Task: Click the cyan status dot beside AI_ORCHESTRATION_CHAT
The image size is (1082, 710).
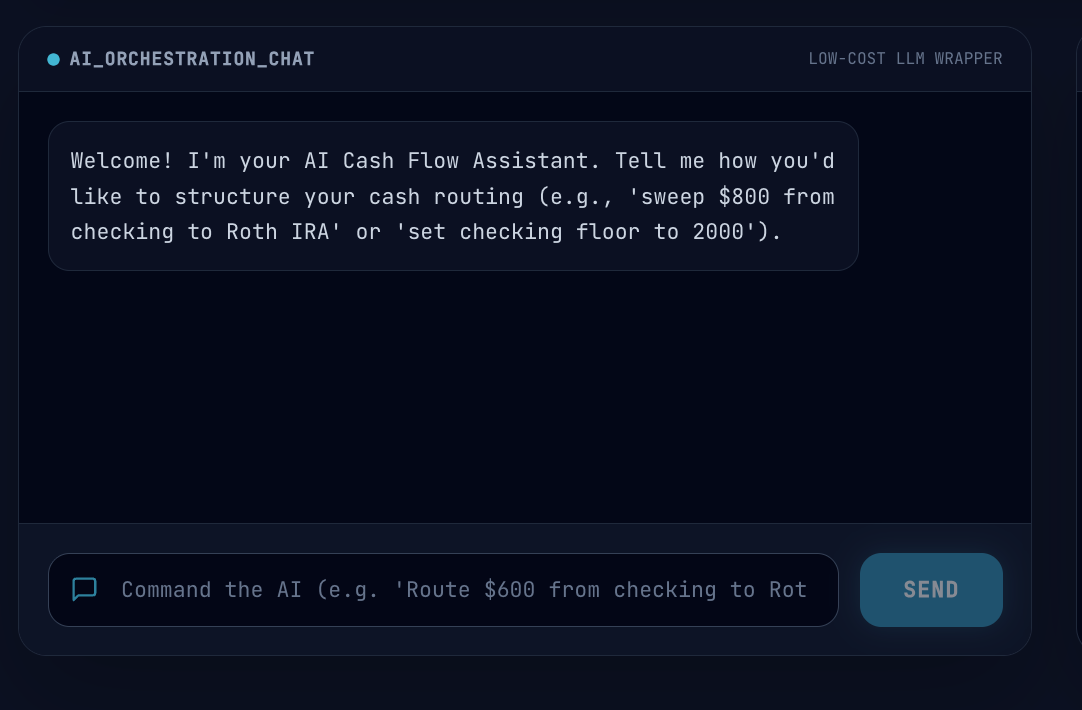Action: tap(53, 59)
